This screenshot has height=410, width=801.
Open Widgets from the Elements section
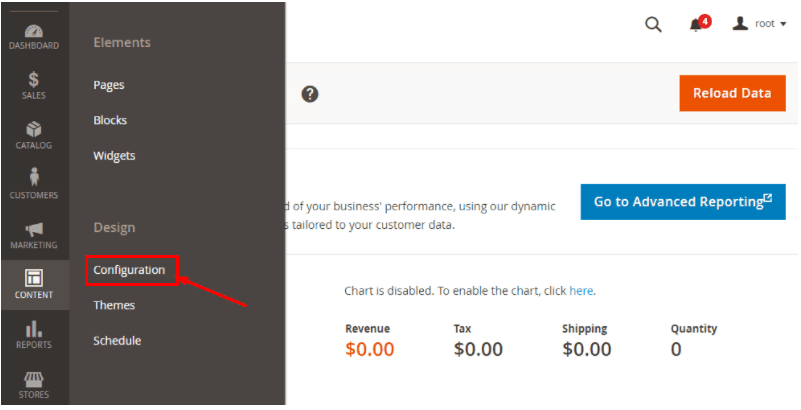click(x=114, y=155)
